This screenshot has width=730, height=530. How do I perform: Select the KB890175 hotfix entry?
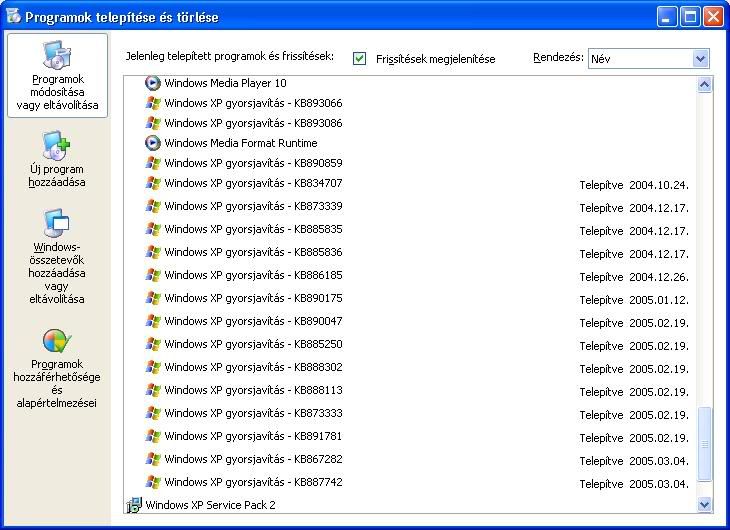pos(253,298)
